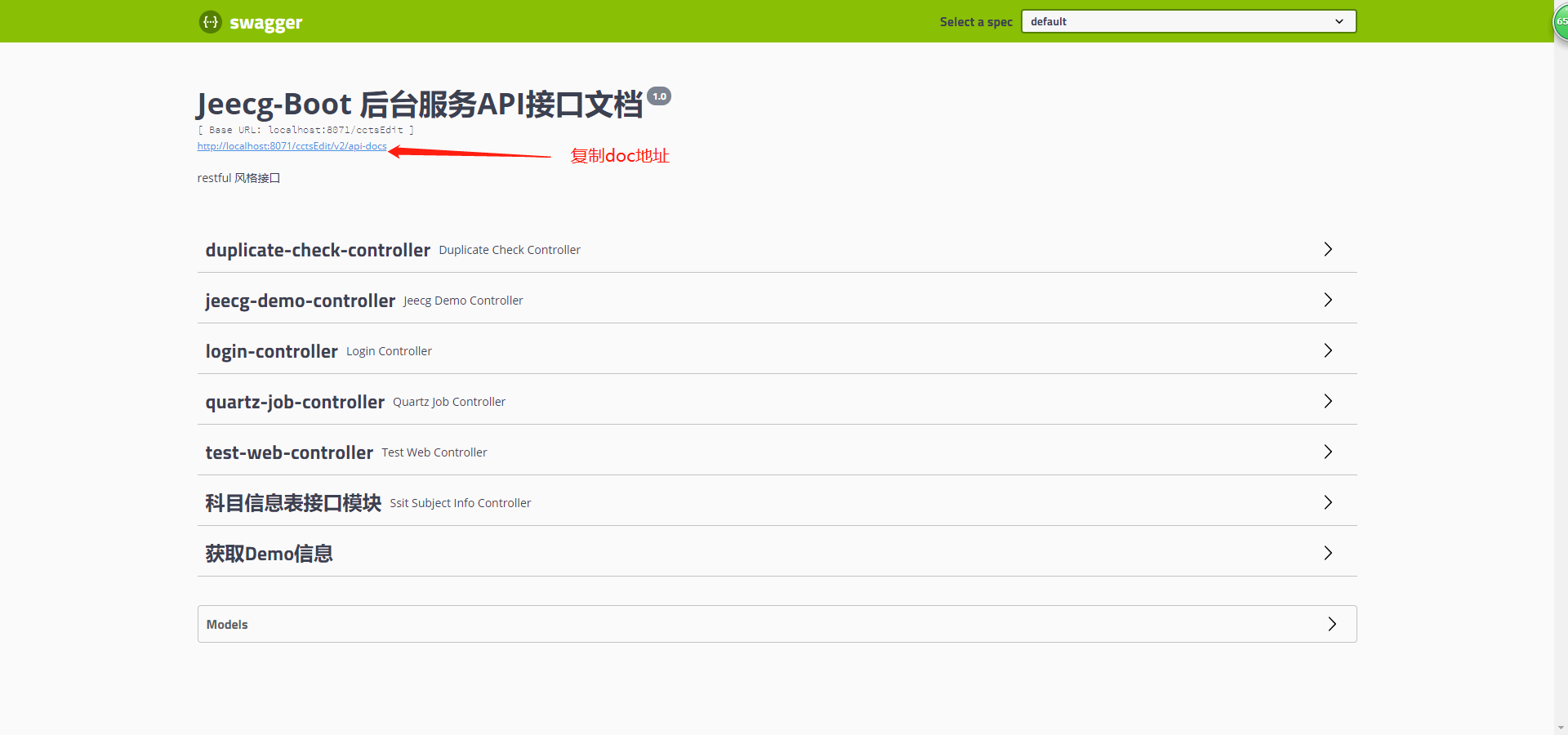Click the Quartz Job Controller description
The image size is (1568, 735).
coord(449,402)
